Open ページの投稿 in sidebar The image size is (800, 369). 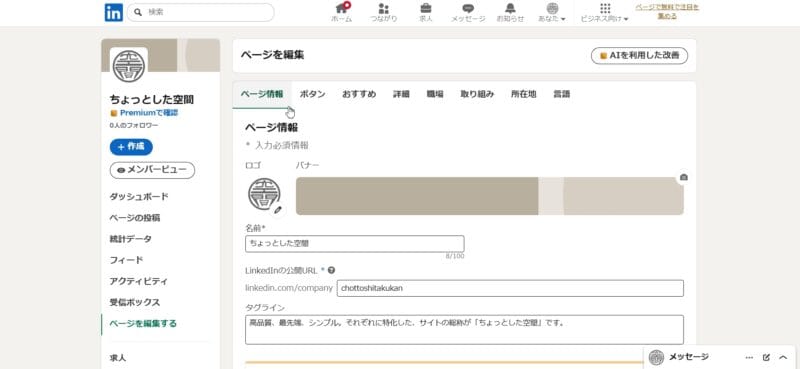pyautogui.click(x=135, y=218)
